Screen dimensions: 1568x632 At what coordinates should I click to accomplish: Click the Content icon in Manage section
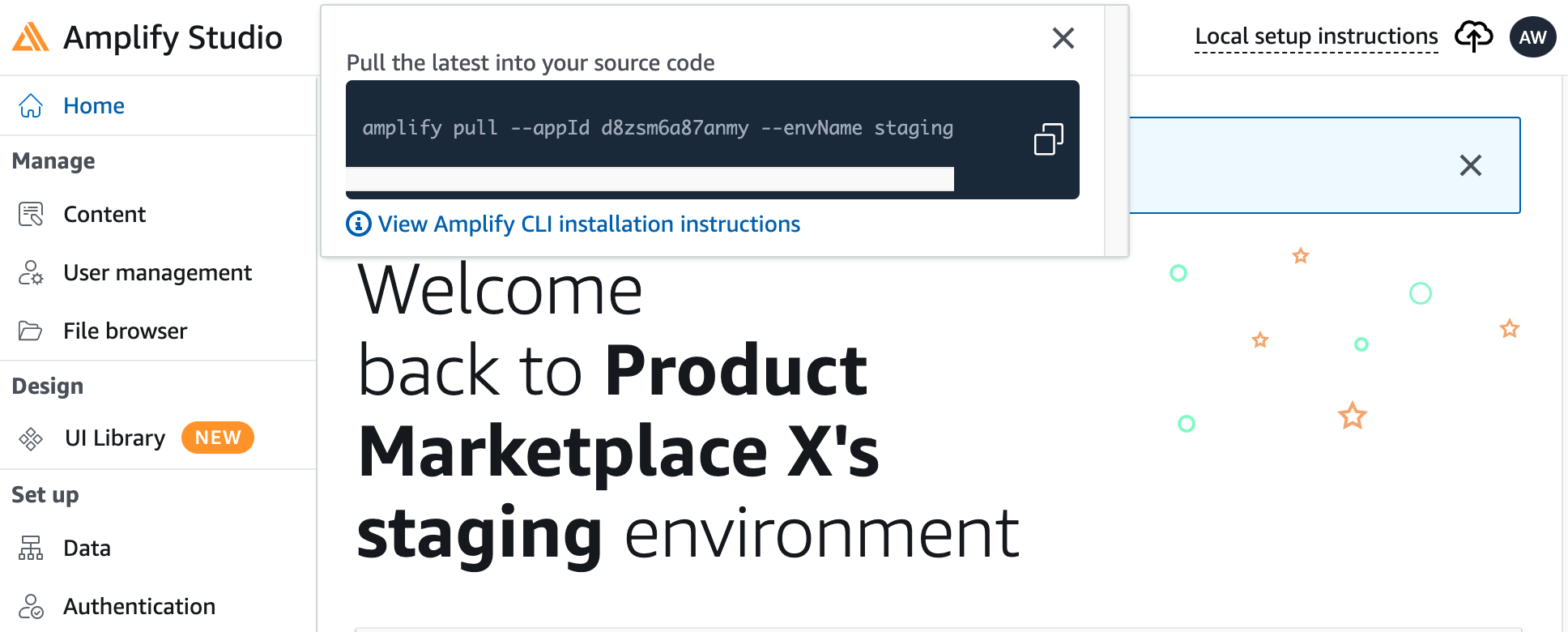[31, 214]
